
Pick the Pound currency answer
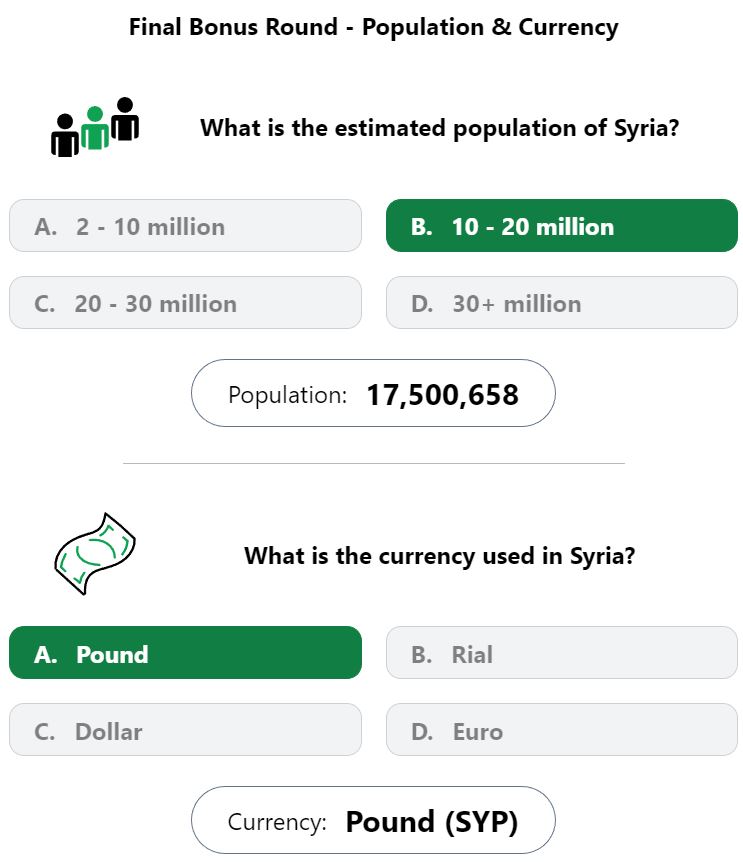coord(185,653)
